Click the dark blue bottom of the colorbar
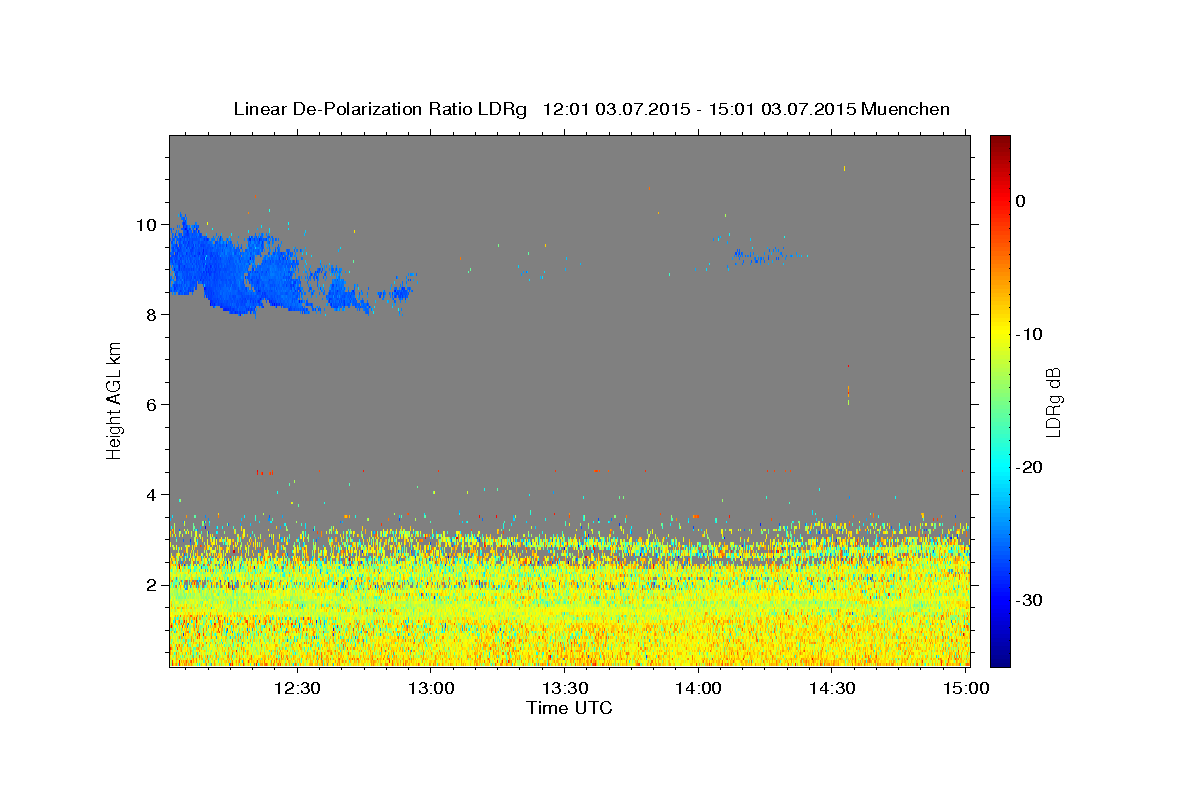 pos(1000,658)
